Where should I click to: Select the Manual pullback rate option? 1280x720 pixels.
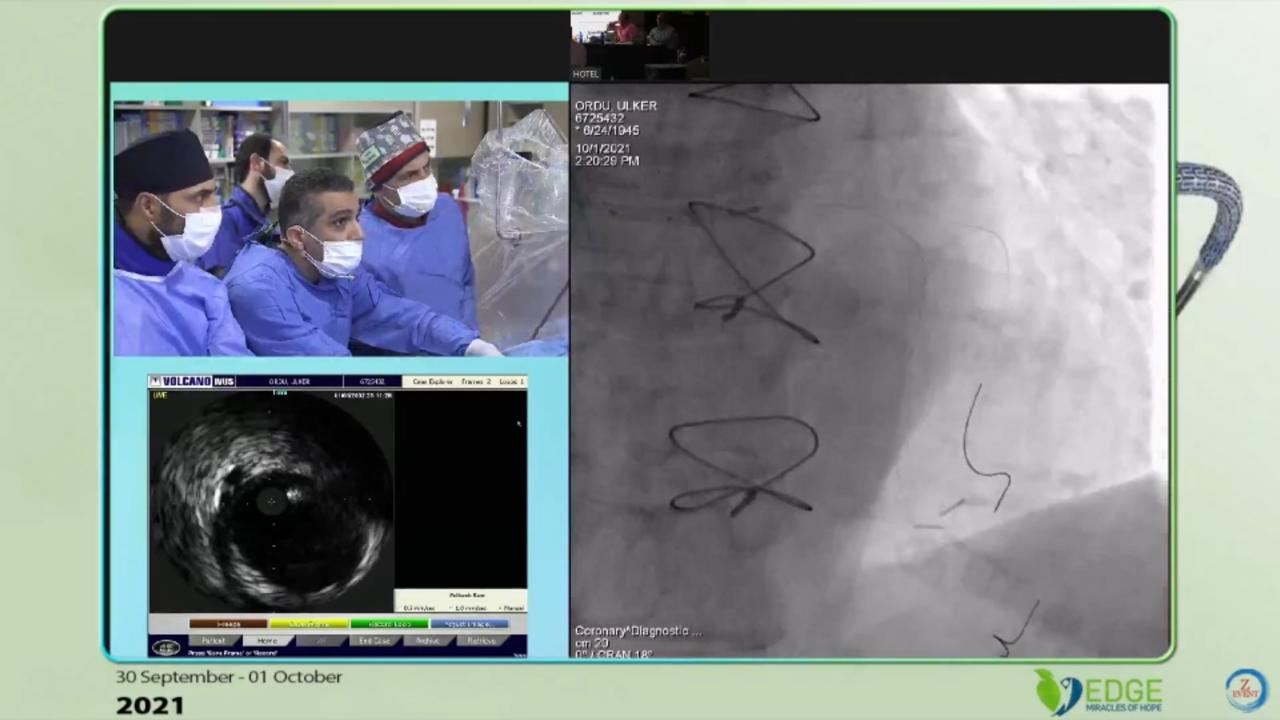click(512, 608)
